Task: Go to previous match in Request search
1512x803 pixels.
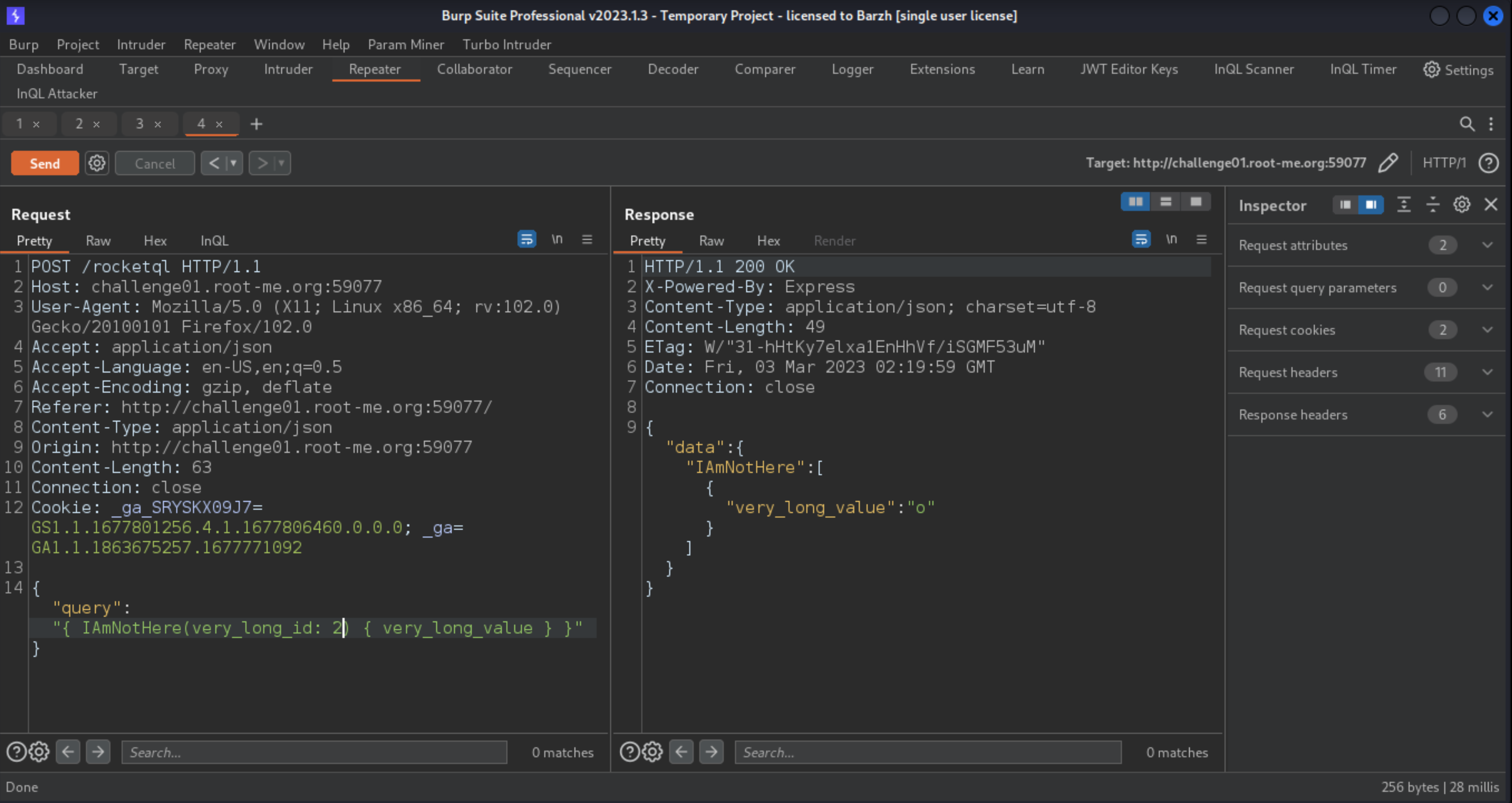Action: [68, 751]
